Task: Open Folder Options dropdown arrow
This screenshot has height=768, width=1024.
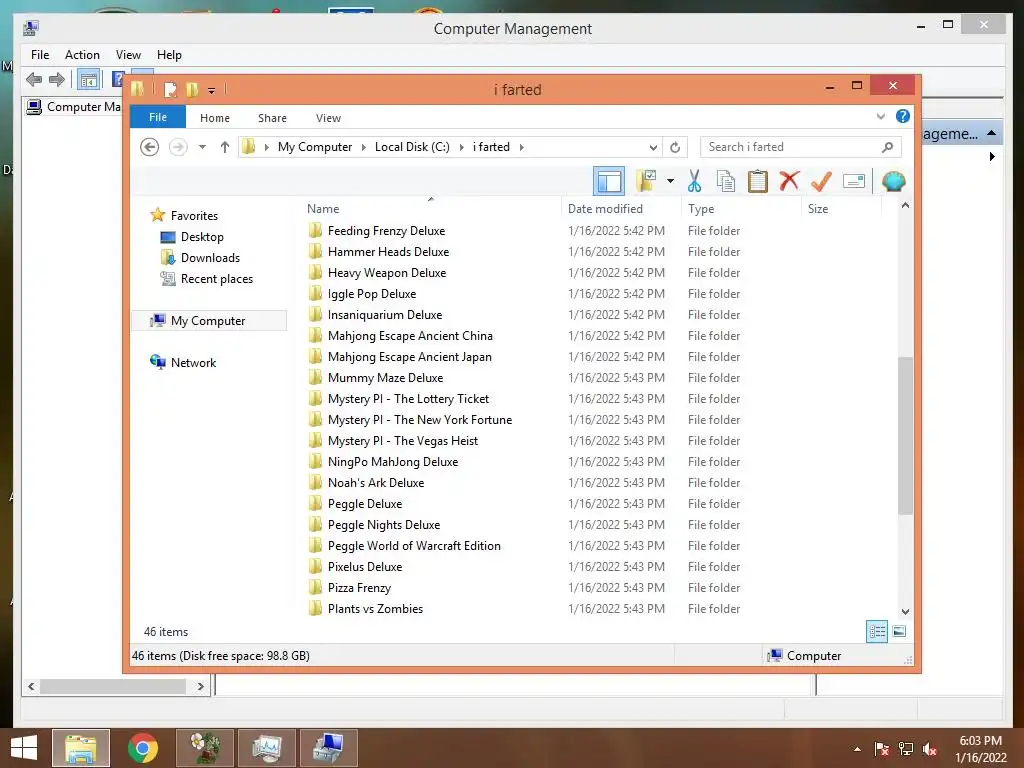Action: click(670, 181)
